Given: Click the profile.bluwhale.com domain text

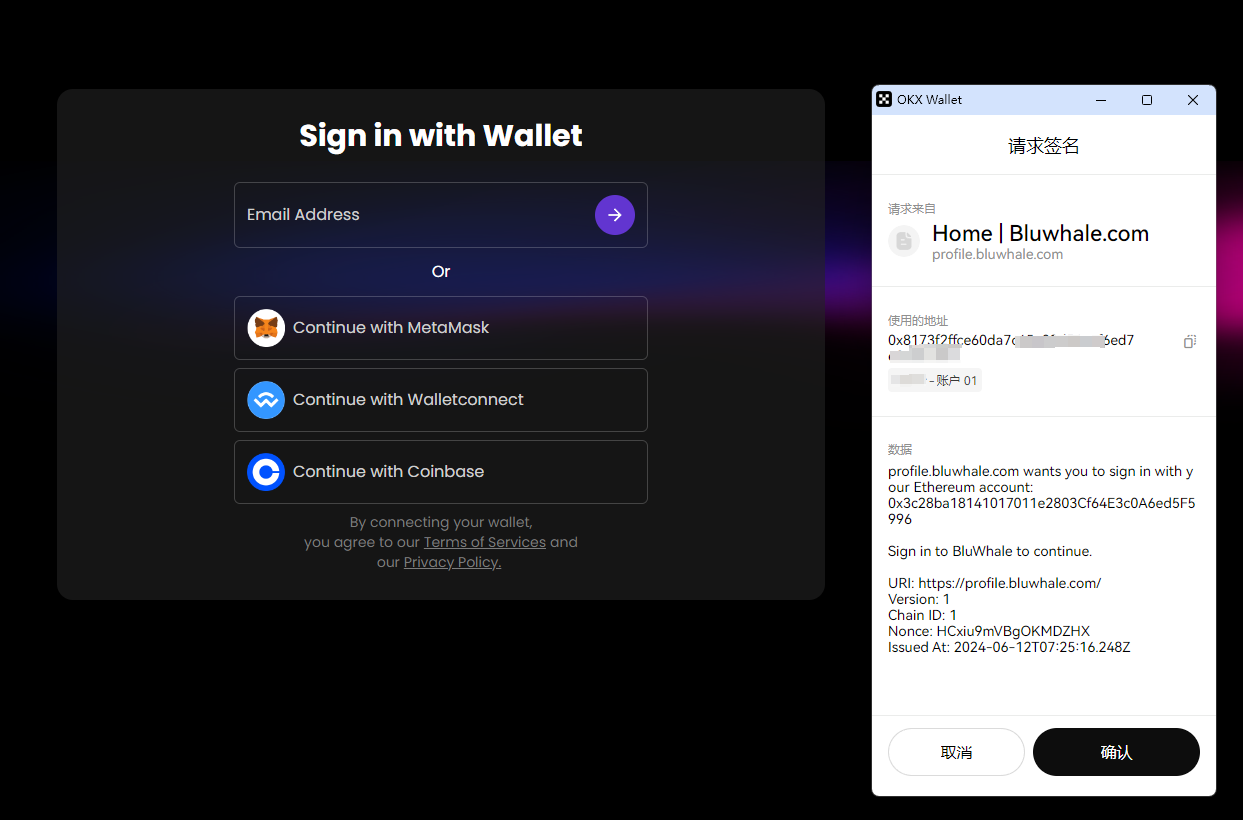Looking at the screenshot, I should click(997, 255).
